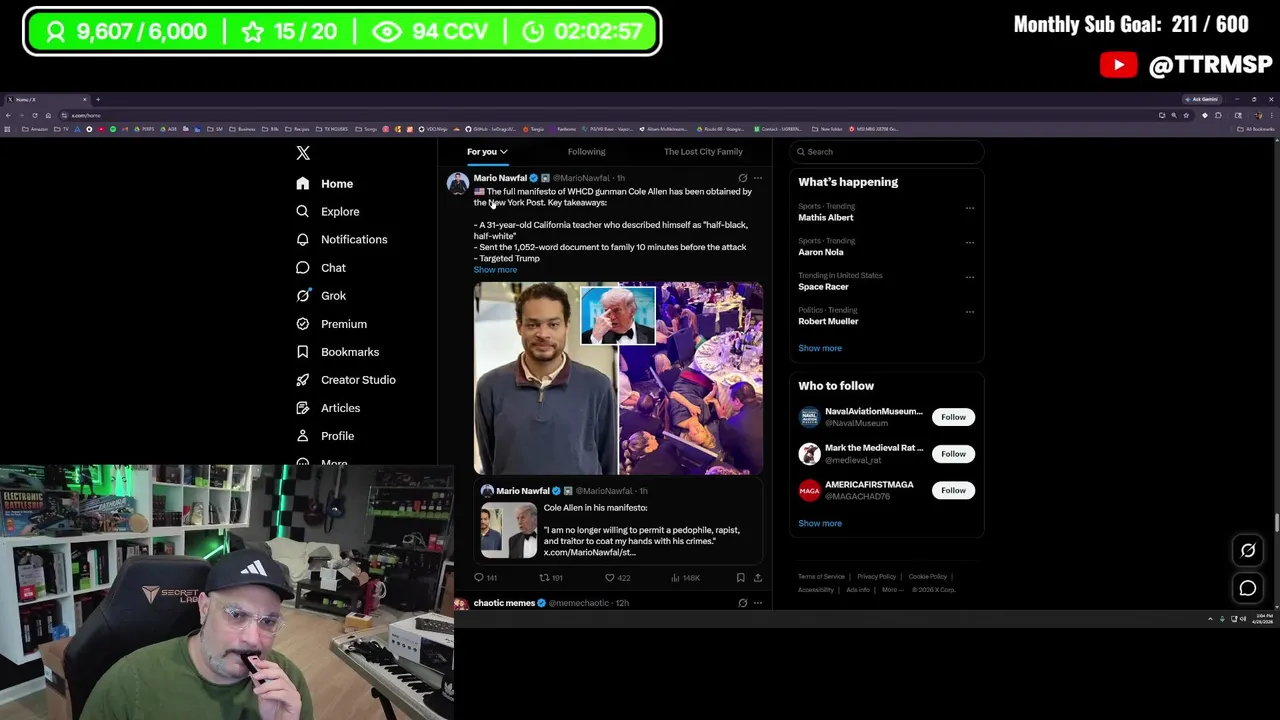Open Grok from the sidebar
The width and height of the screenshot is (1280, 720).
[x=321, y=296]
